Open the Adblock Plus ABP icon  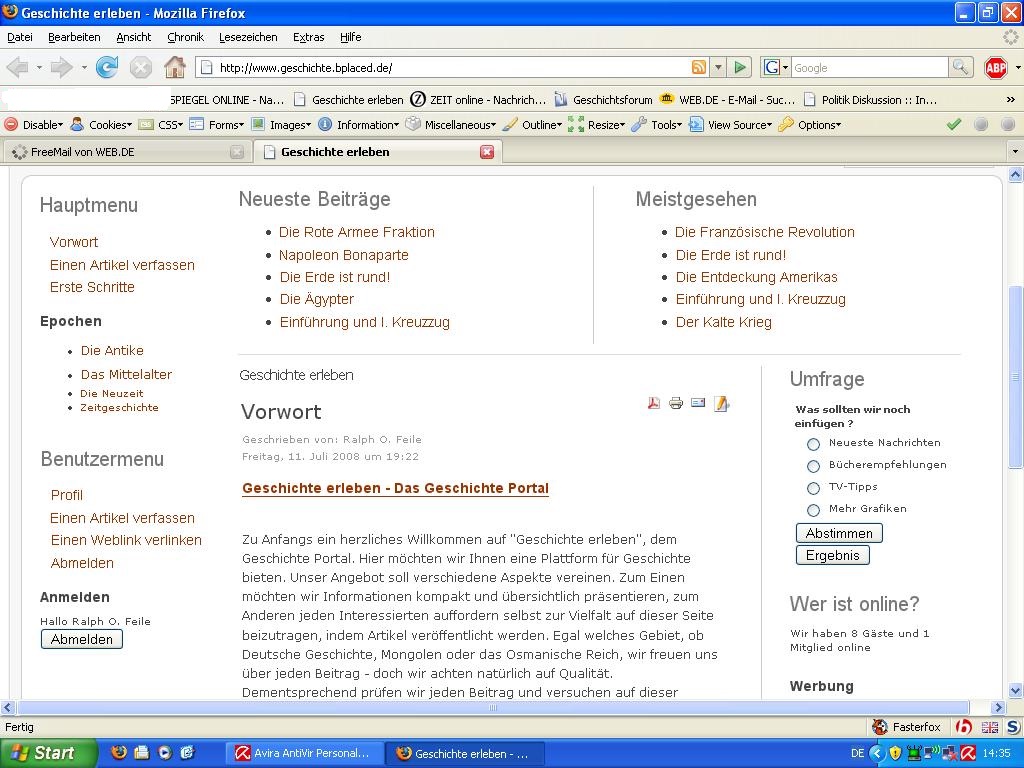point(995,67)
